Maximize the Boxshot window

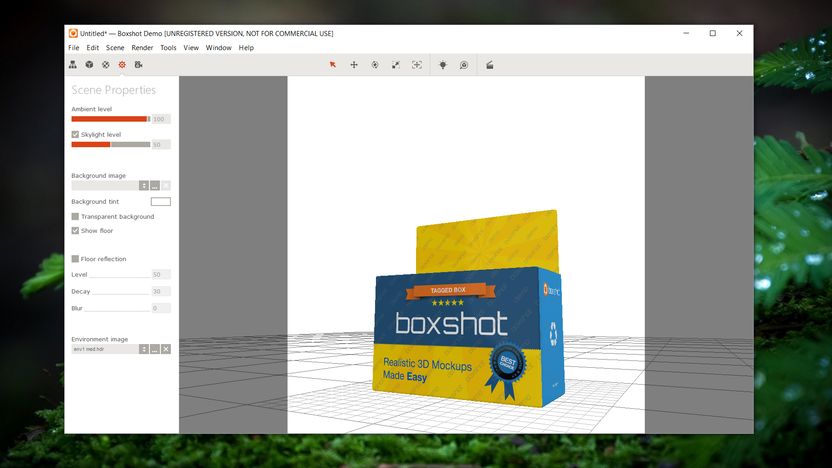pos(713,33)
